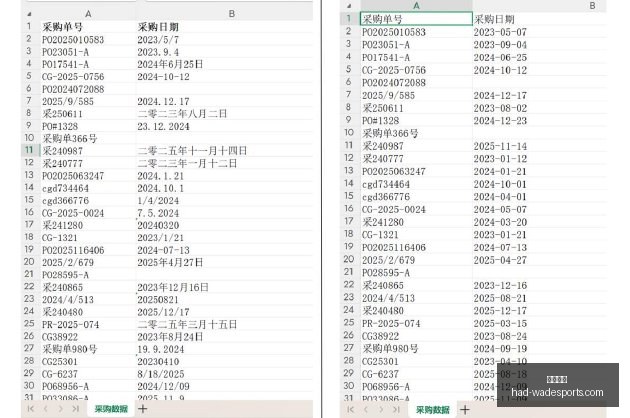The width and height of the screenshot is (630, 418).
Task: Select date cell 2024年6月25日
Action: point(170,64)
